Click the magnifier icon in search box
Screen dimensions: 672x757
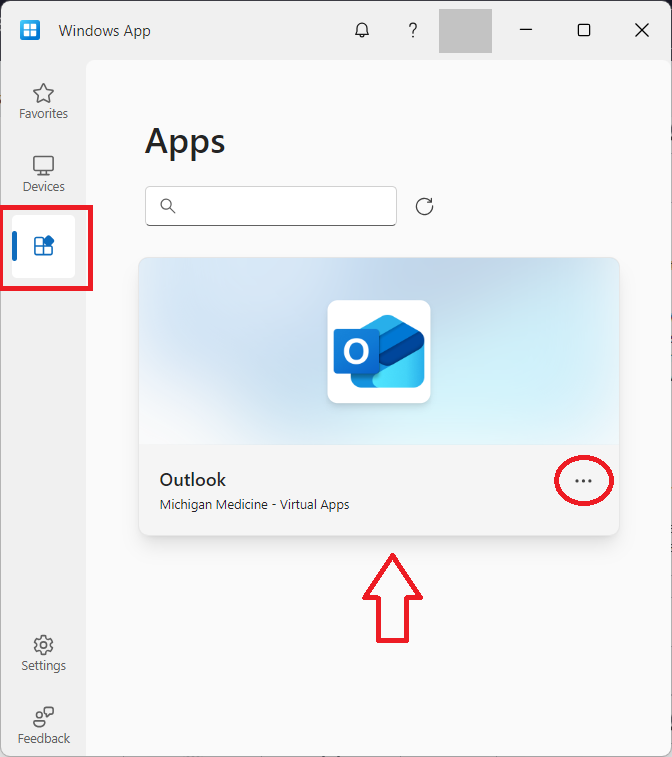168,206
